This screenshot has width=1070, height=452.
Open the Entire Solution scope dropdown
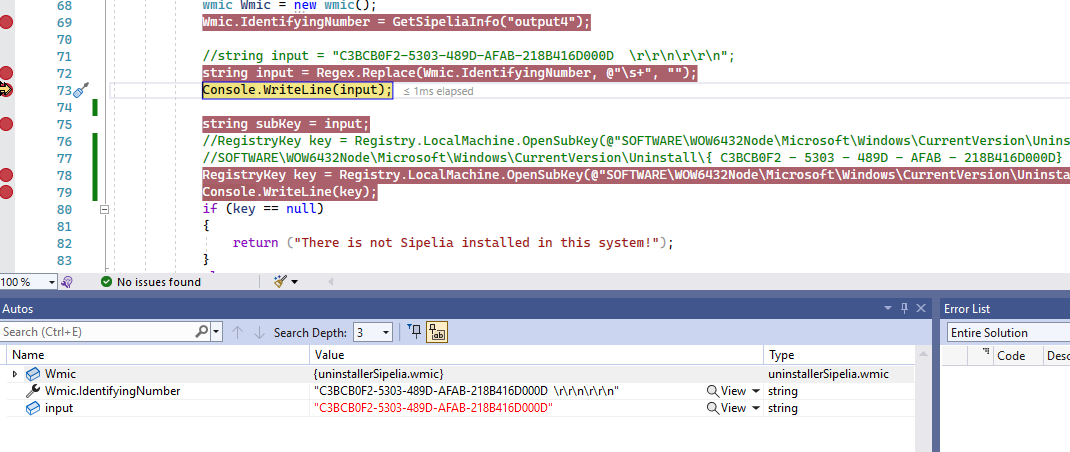(x=1008, y=333)
